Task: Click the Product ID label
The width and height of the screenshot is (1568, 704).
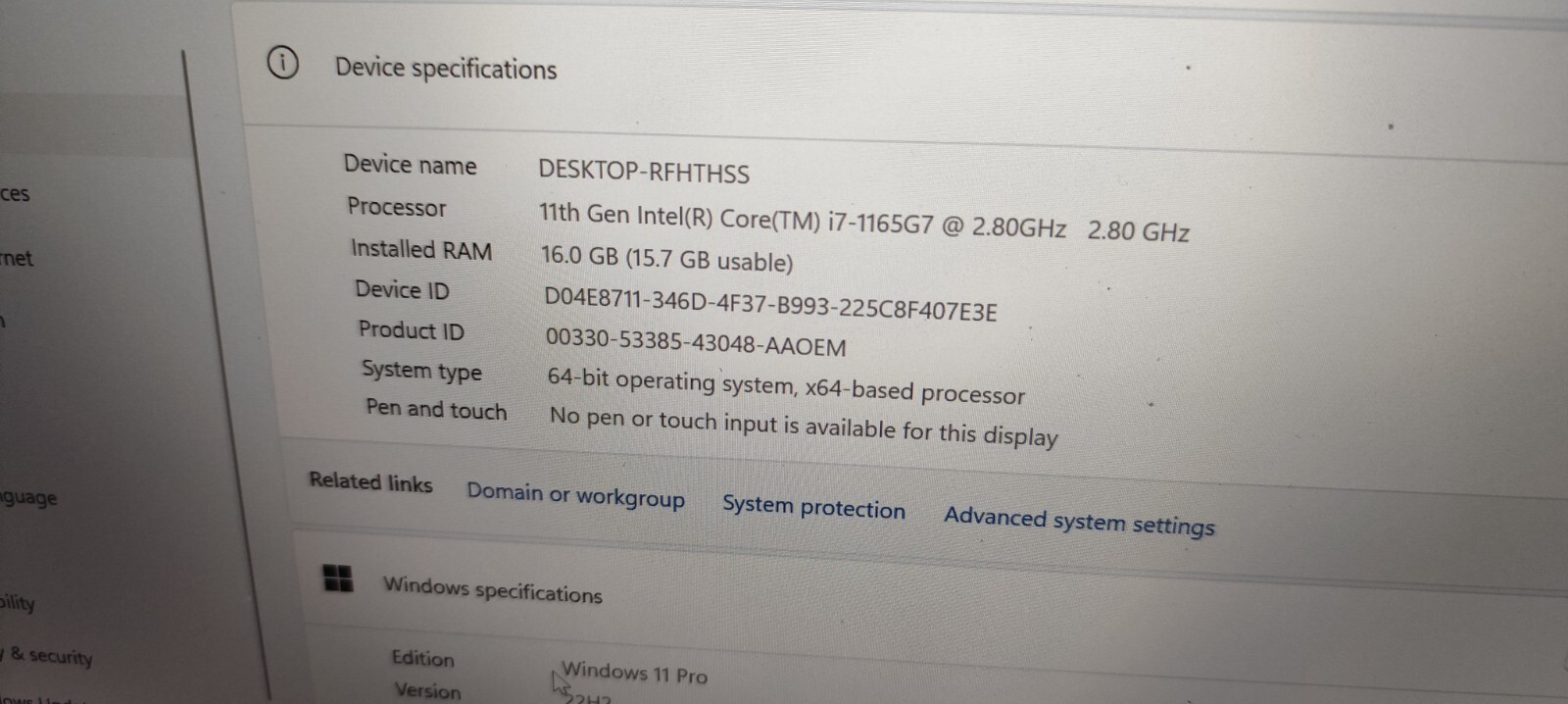Action: pos(411,329)
